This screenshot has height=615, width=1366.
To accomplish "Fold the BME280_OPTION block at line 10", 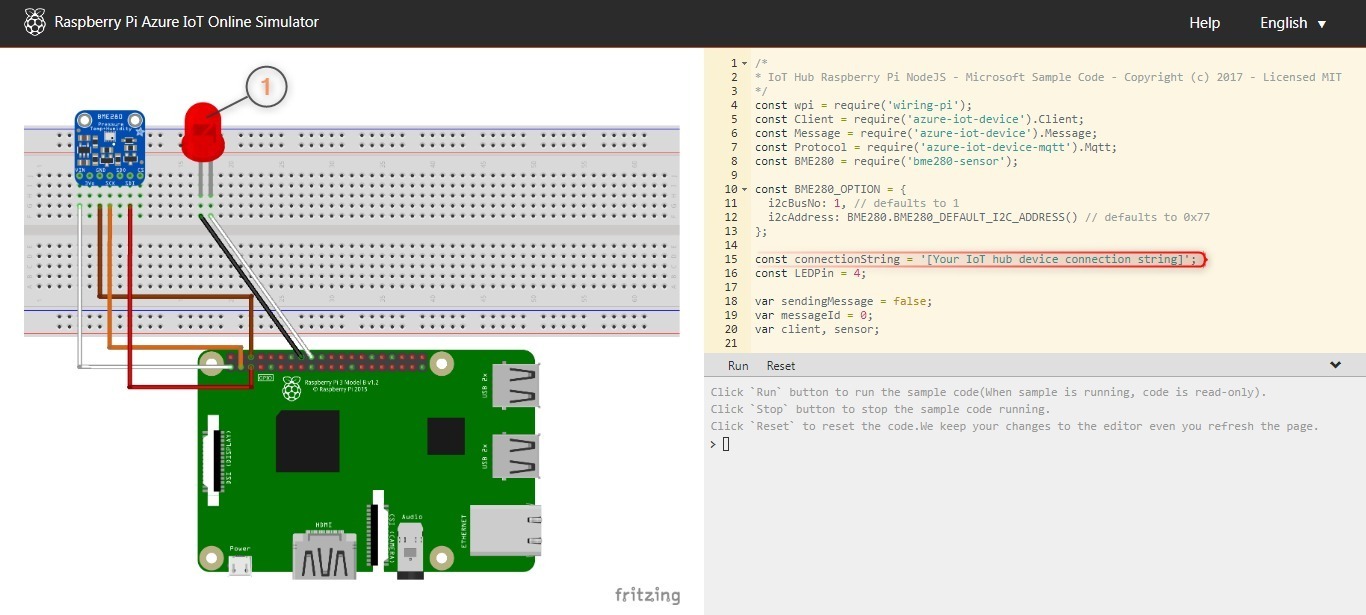I will tap(744, 189).
